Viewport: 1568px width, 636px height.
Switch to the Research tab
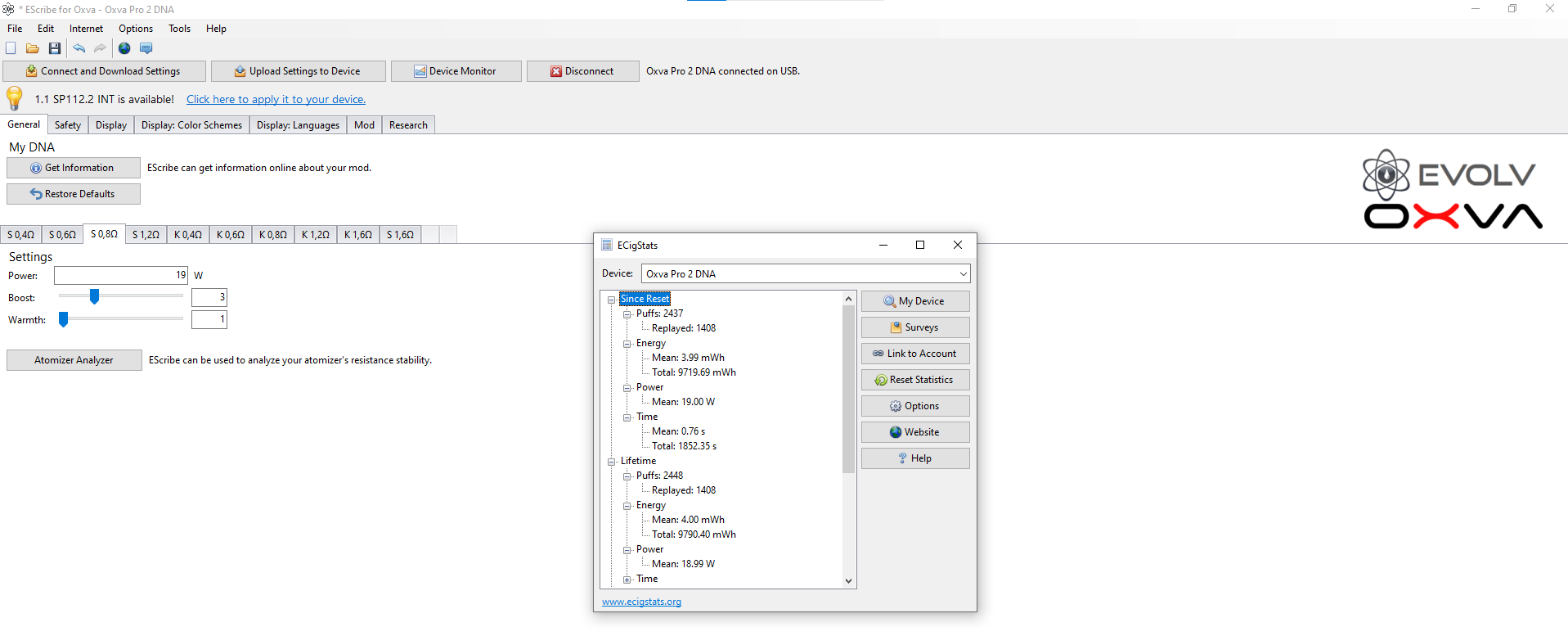408,125
